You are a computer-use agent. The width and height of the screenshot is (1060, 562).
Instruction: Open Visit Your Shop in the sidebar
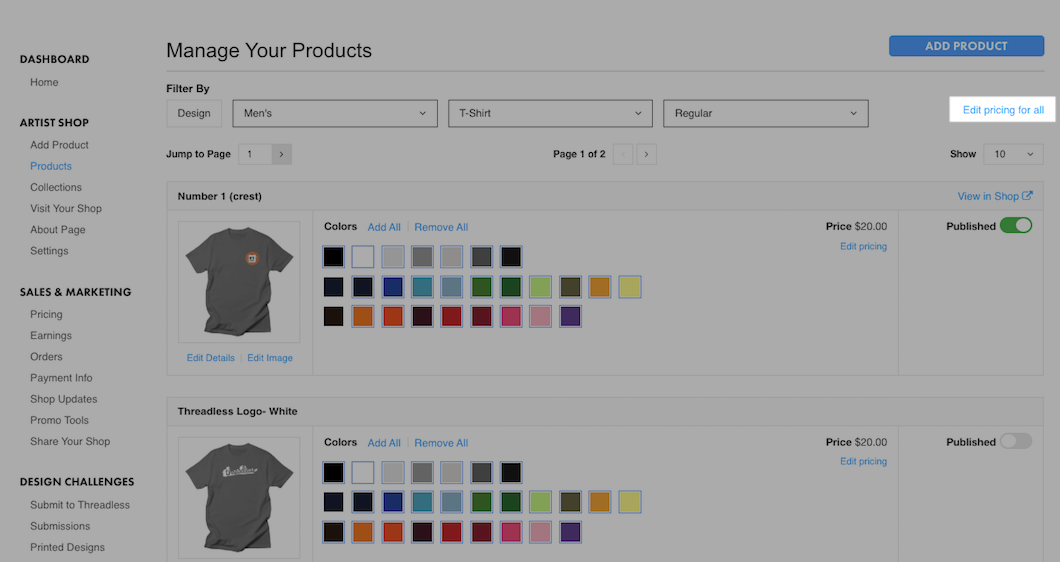point(66,208)
